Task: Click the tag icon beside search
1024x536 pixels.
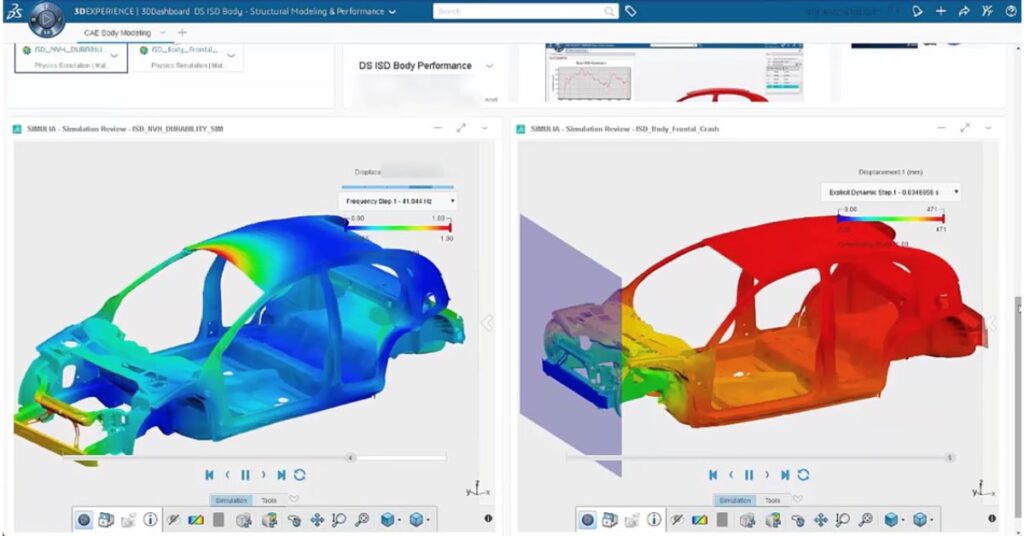Action: (630, 11)
